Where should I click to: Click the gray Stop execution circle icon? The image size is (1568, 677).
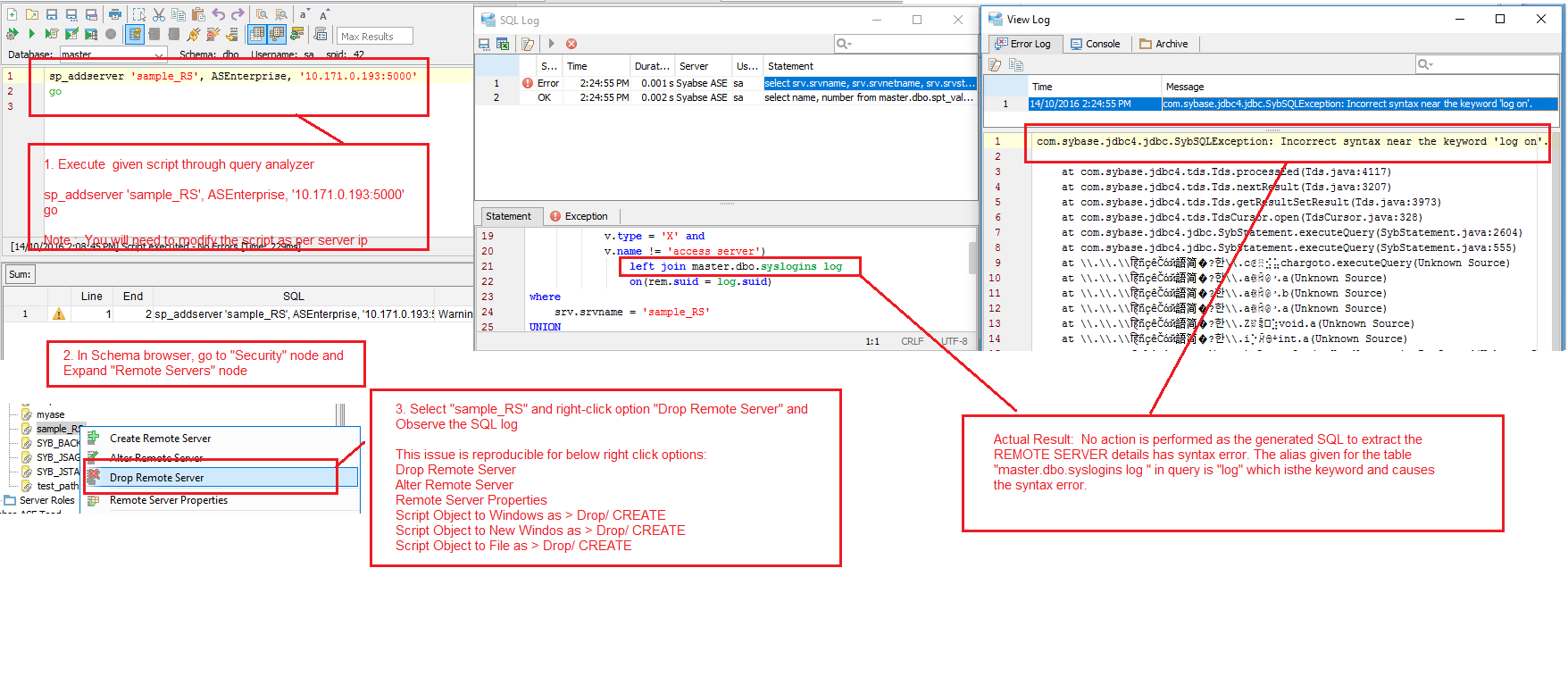click(x=111, y=34)
